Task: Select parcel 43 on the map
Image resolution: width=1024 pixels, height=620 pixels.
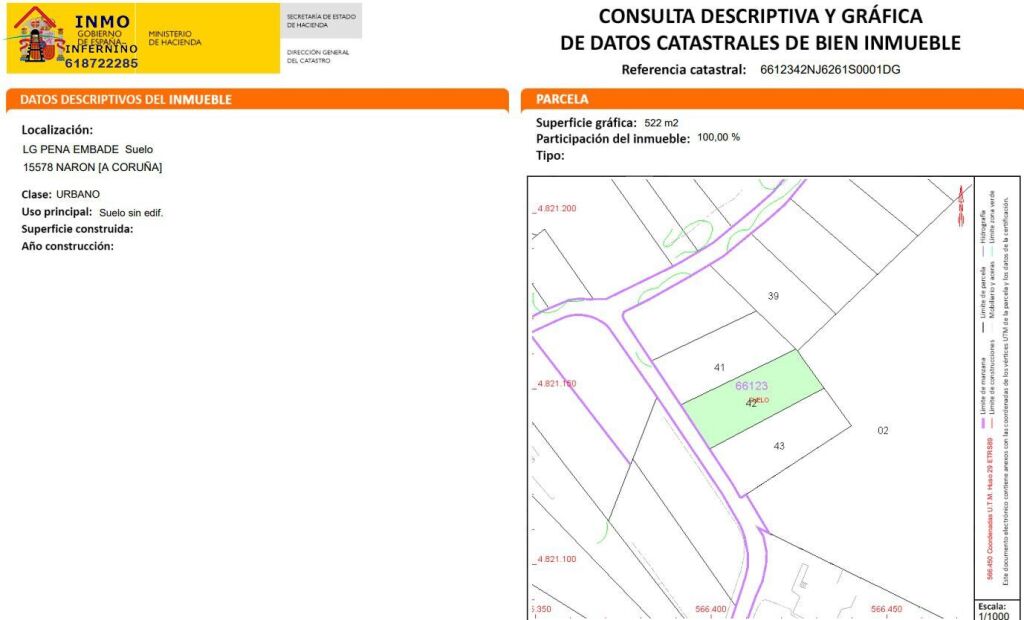Action: [779, 446]
